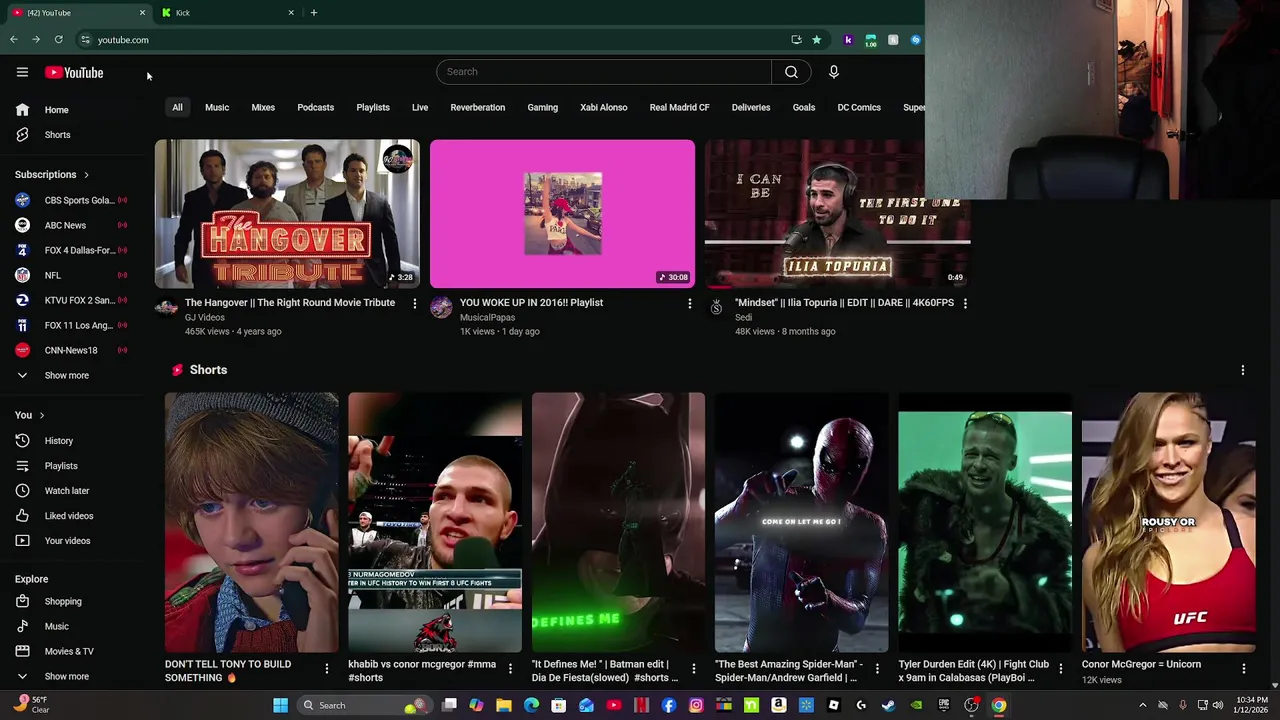Open three-dot menu for Tyler Durden Edit short
This screenshot has height=720, width=1280.
click(1060, 668)
